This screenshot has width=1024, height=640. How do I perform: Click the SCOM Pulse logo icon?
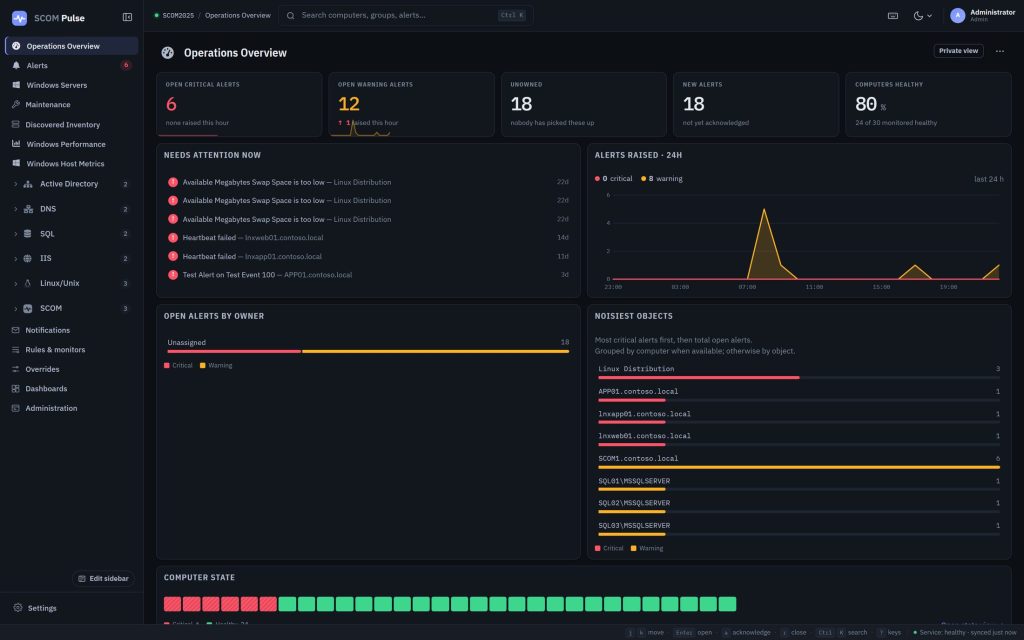(20, 18)
